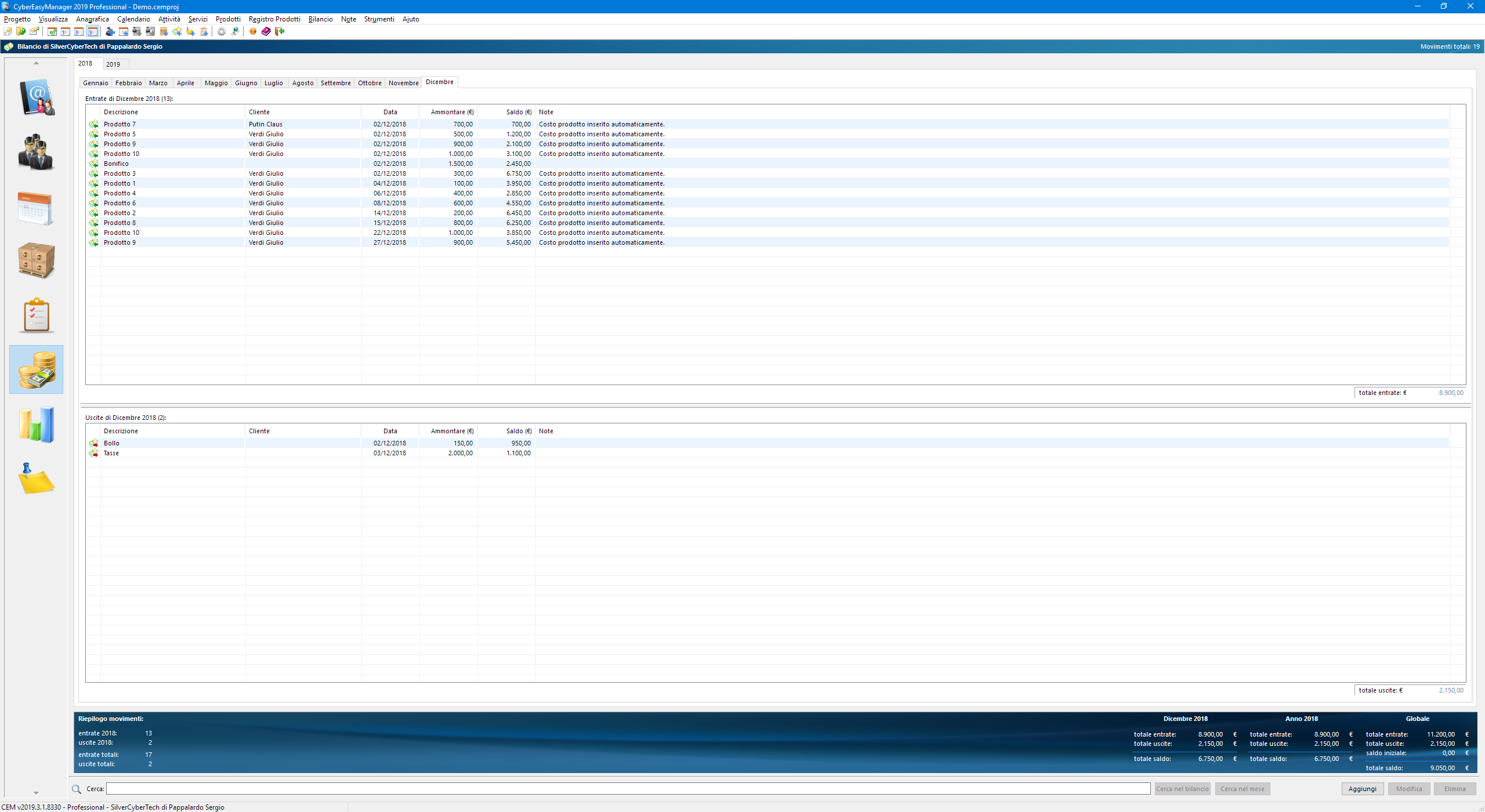Viewport: 1485px width, 812px height.
Task: Click the Modifica button
Action: coord(1409,789)
